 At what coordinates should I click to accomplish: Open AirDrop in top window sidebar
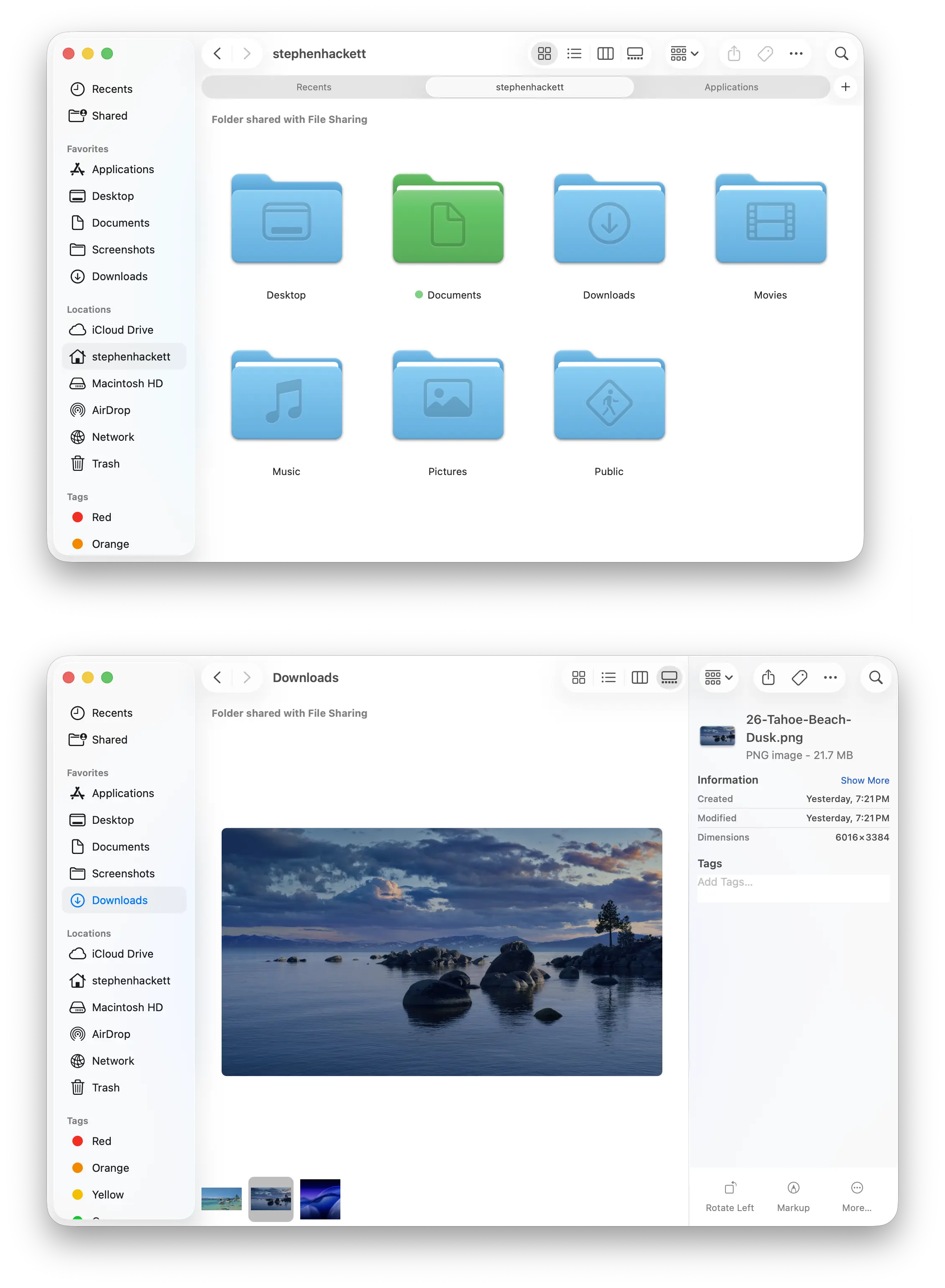click(124, 410)
